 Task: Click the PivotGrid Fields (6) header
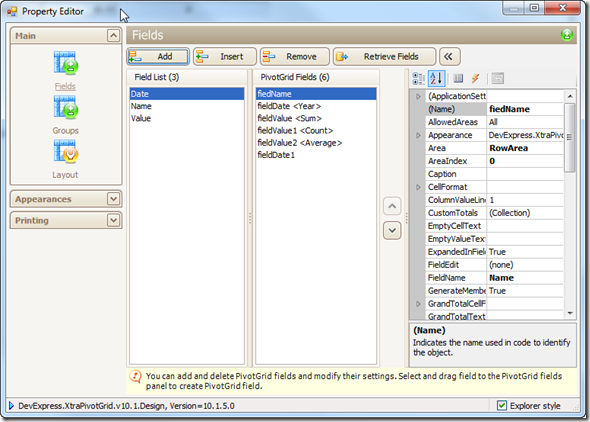tap(316, 77)
